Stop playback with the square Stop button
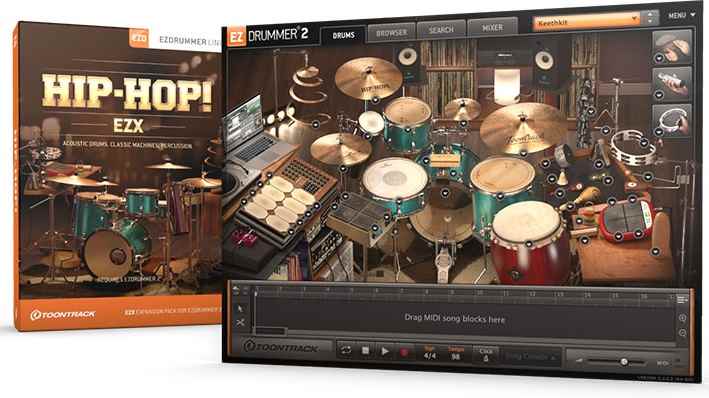Screen dimensions: 709x398 365,351
